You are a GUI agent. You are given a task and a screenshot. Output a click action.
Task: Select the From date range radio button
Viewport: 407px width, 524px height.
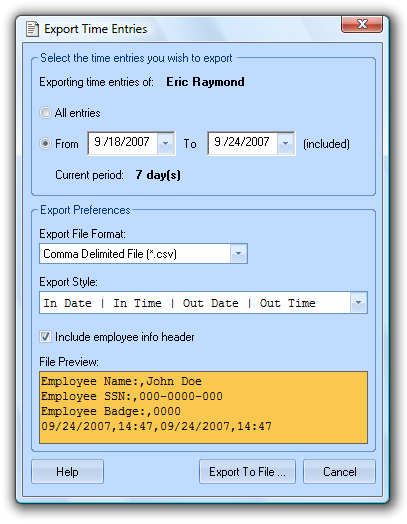[x=45, y=144]
